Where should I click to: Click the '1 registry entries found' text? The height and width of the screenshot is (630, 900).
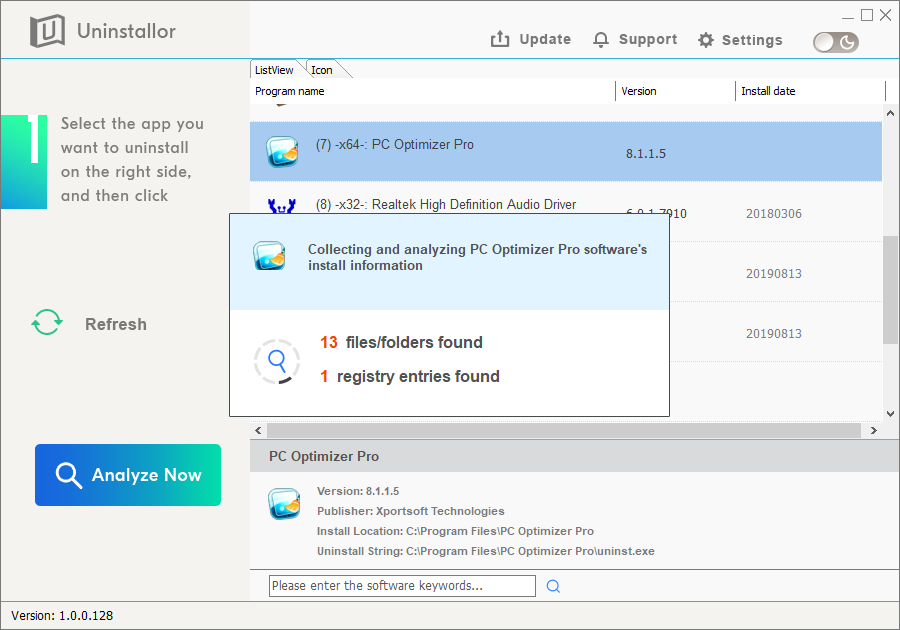410,376
